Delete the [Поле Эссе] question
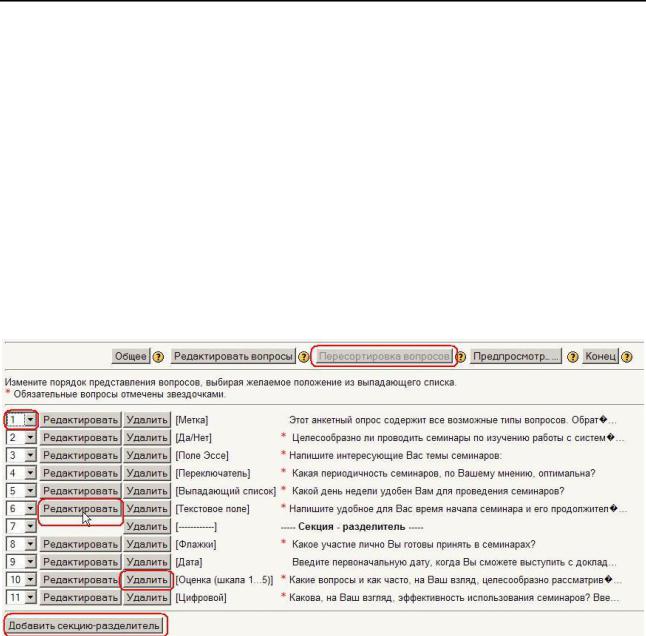The width and height of the screenshot is (646, 636). tap(147, 455)
